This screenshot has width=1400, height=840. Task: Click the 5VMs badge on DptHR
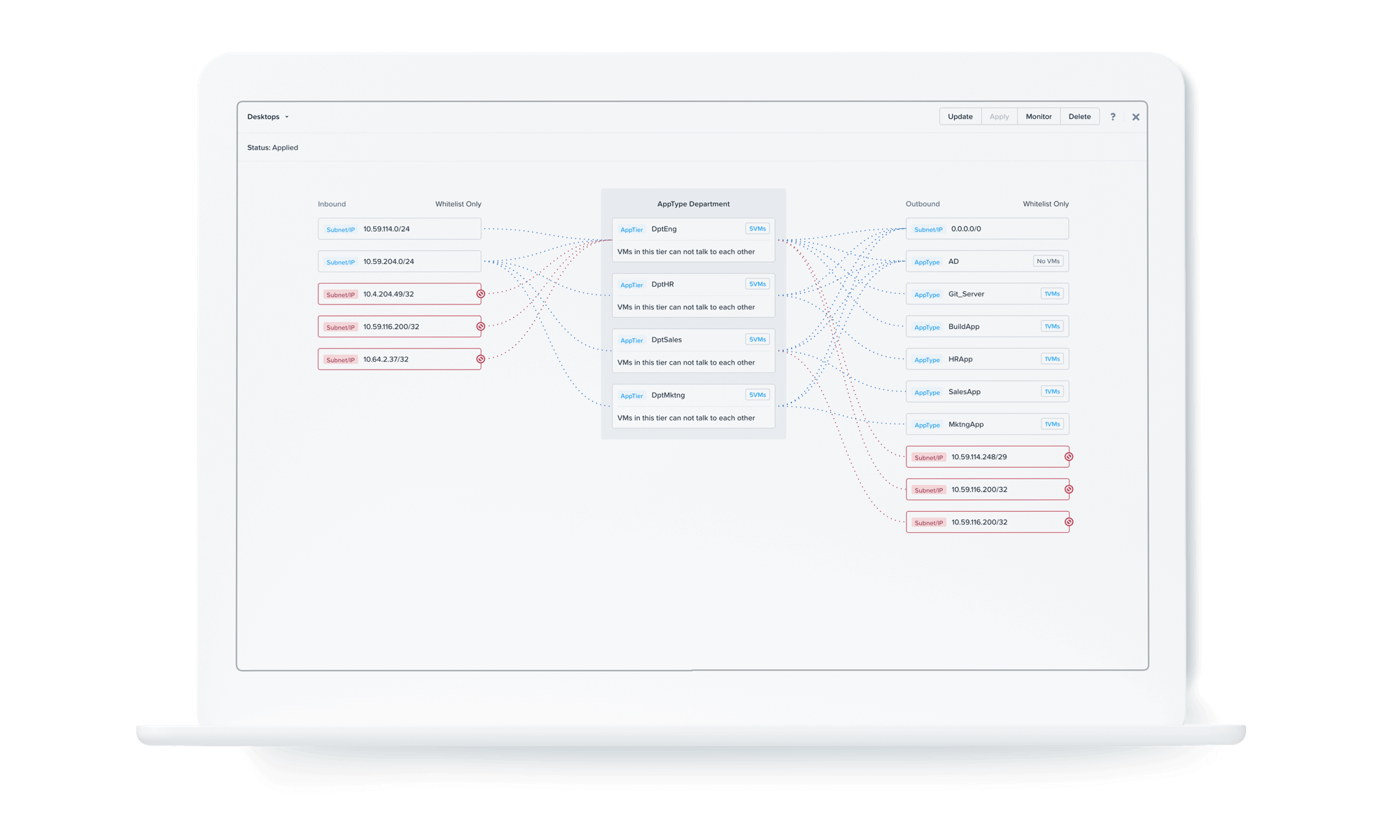757,284
